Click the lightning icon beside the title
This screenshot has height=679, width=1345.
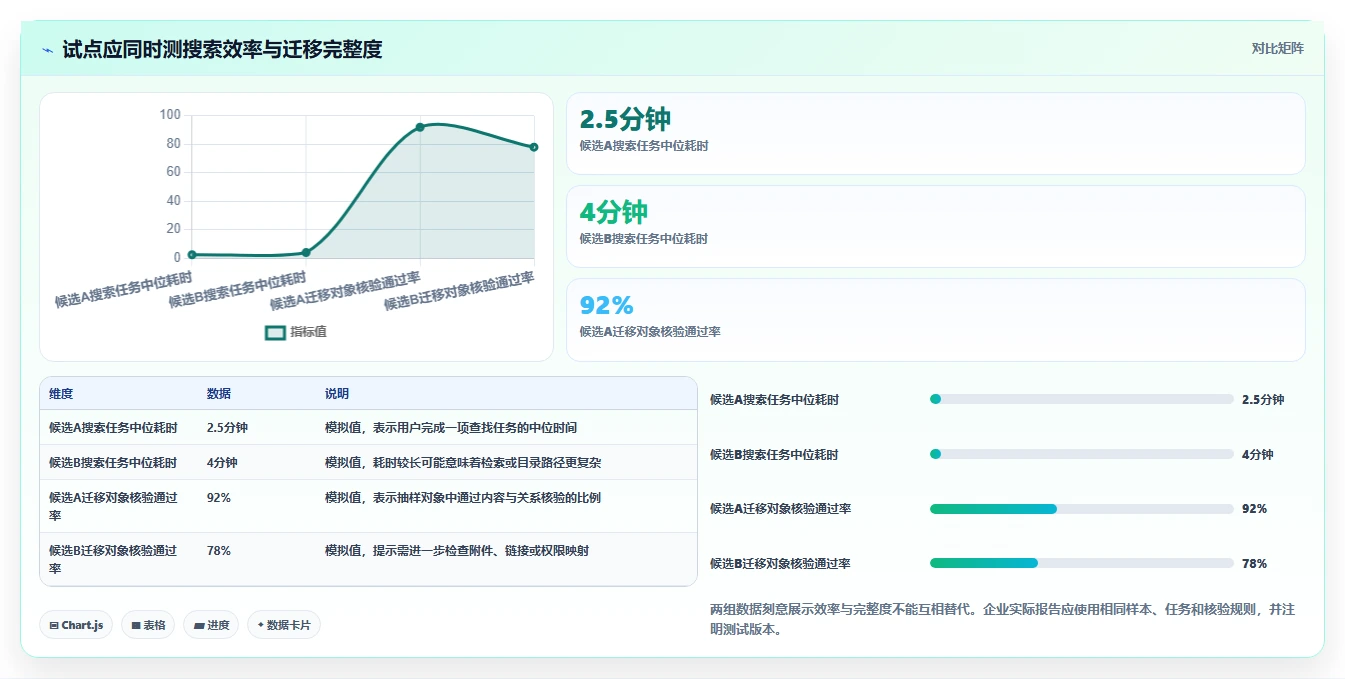coord(48,49)
